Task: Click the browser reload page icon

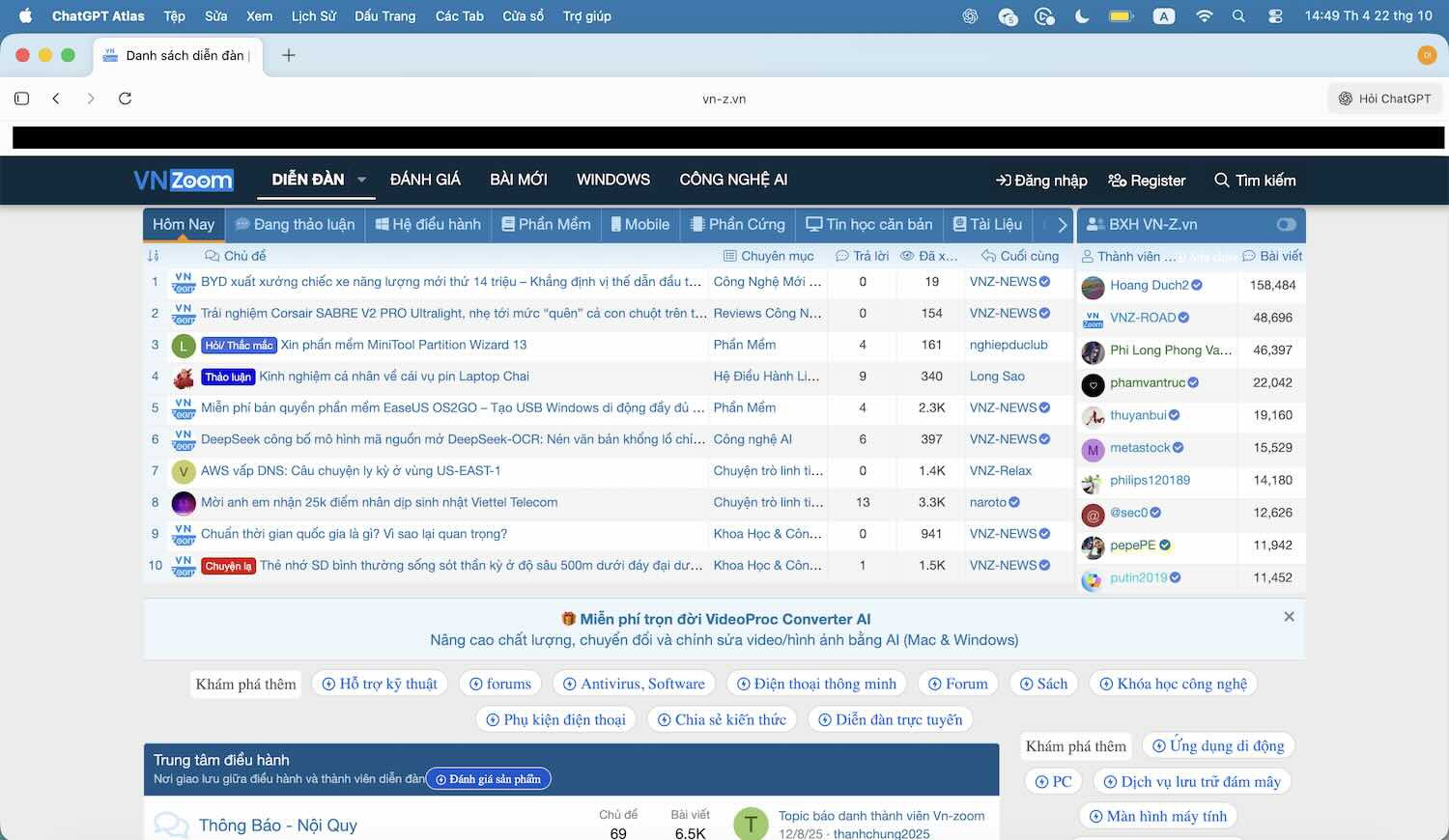Action: tap(125, 98)
